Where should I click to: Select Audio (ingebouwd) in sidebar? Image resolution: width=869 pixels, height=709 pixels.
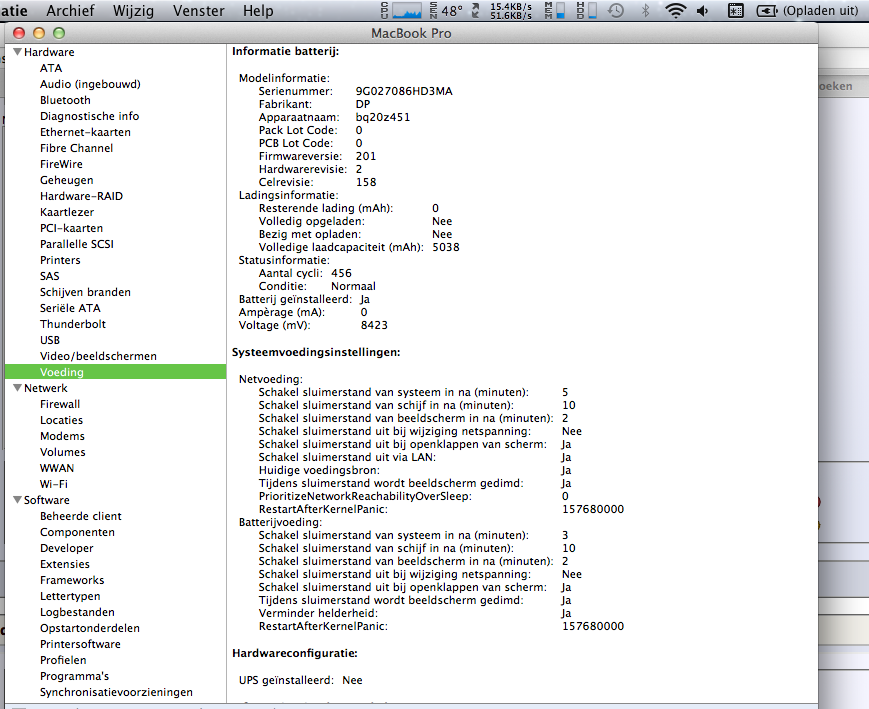point(90,84)
